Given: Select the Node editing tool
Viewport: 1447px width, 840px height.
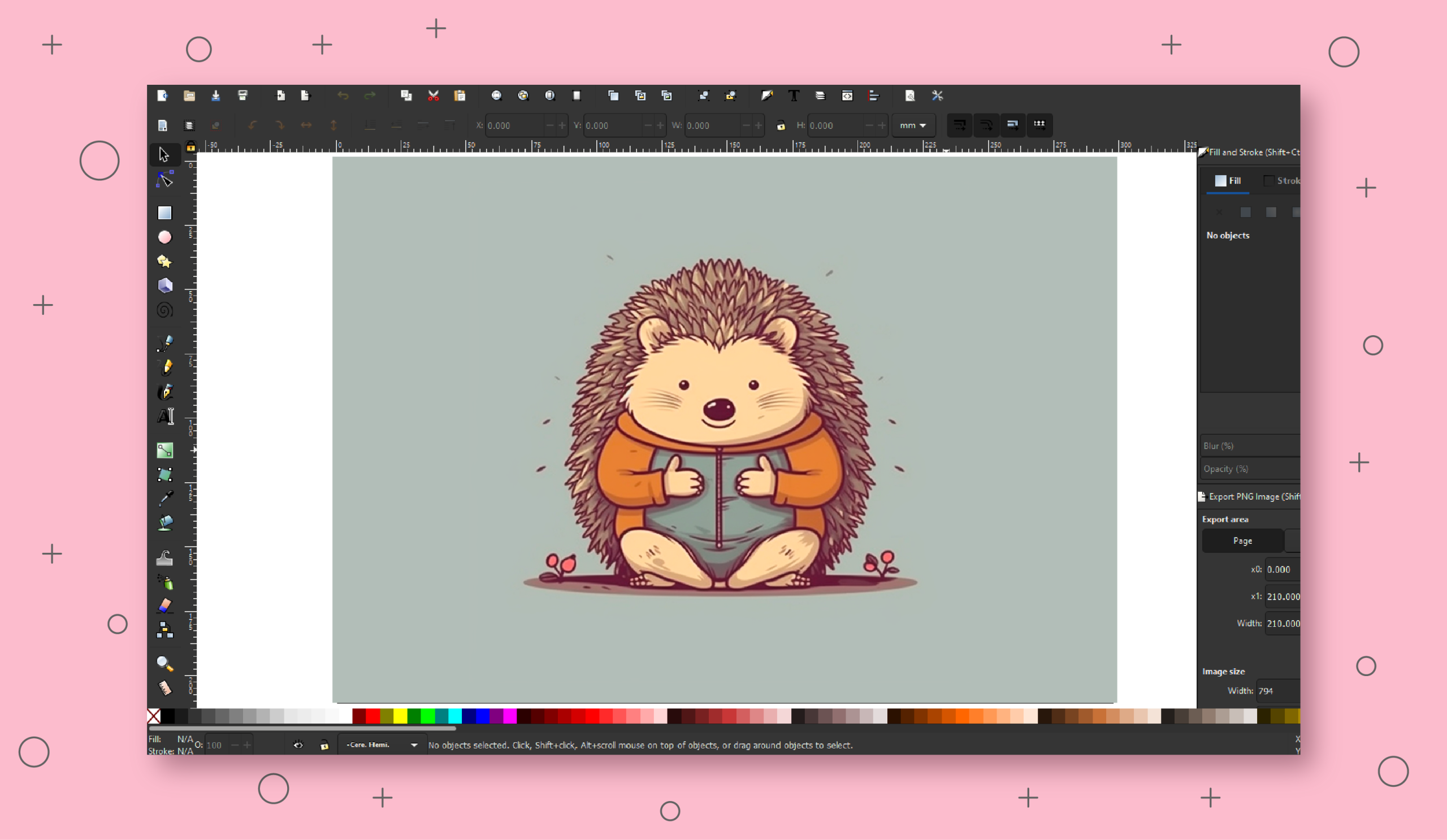Looking at the screenshot, I should click(x=165, y=180).
